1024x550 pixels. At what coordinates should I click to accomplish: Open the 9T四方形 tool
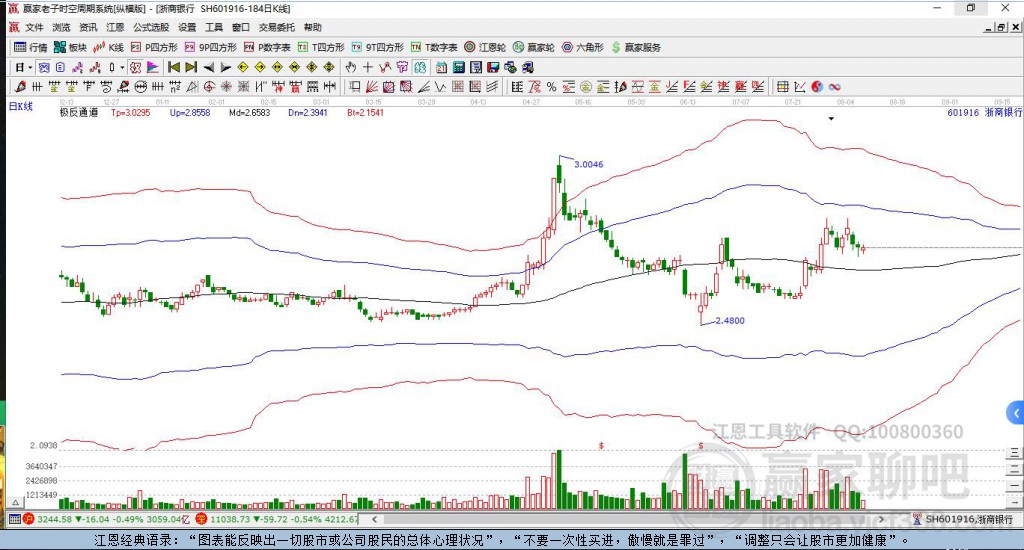point(377,48)
